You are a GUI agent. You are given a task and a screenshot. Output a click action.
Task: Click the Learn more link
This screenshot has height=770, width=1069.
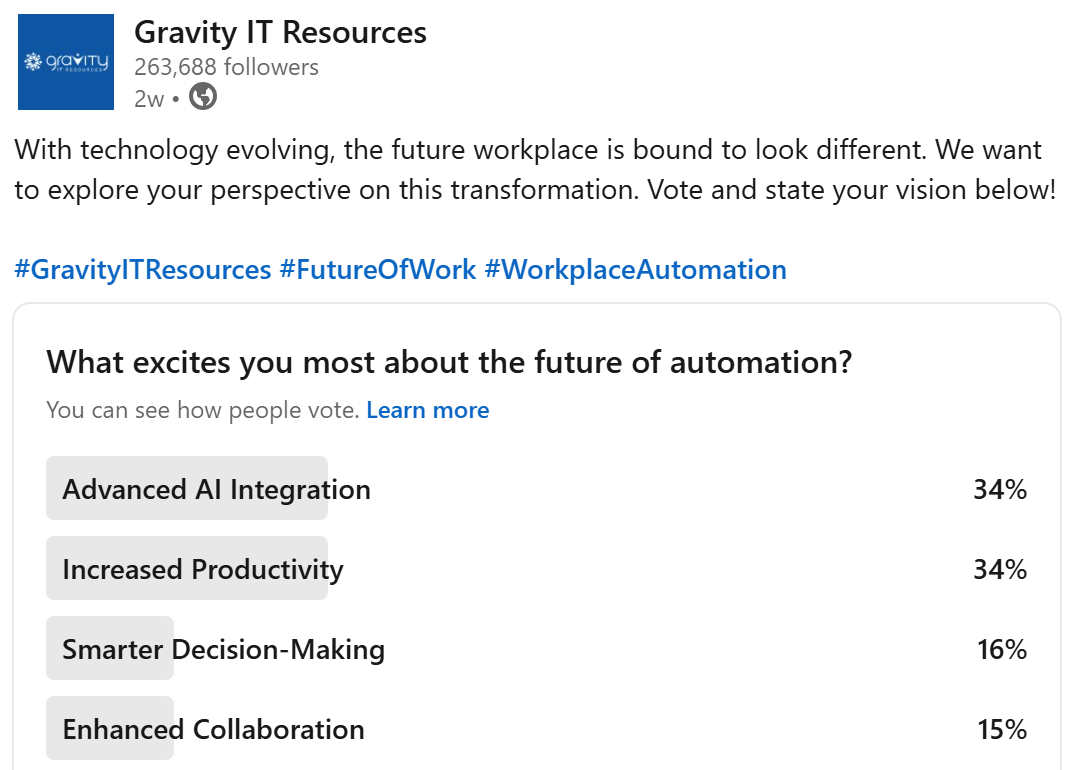pyautogui.click(x=428, y=410)
